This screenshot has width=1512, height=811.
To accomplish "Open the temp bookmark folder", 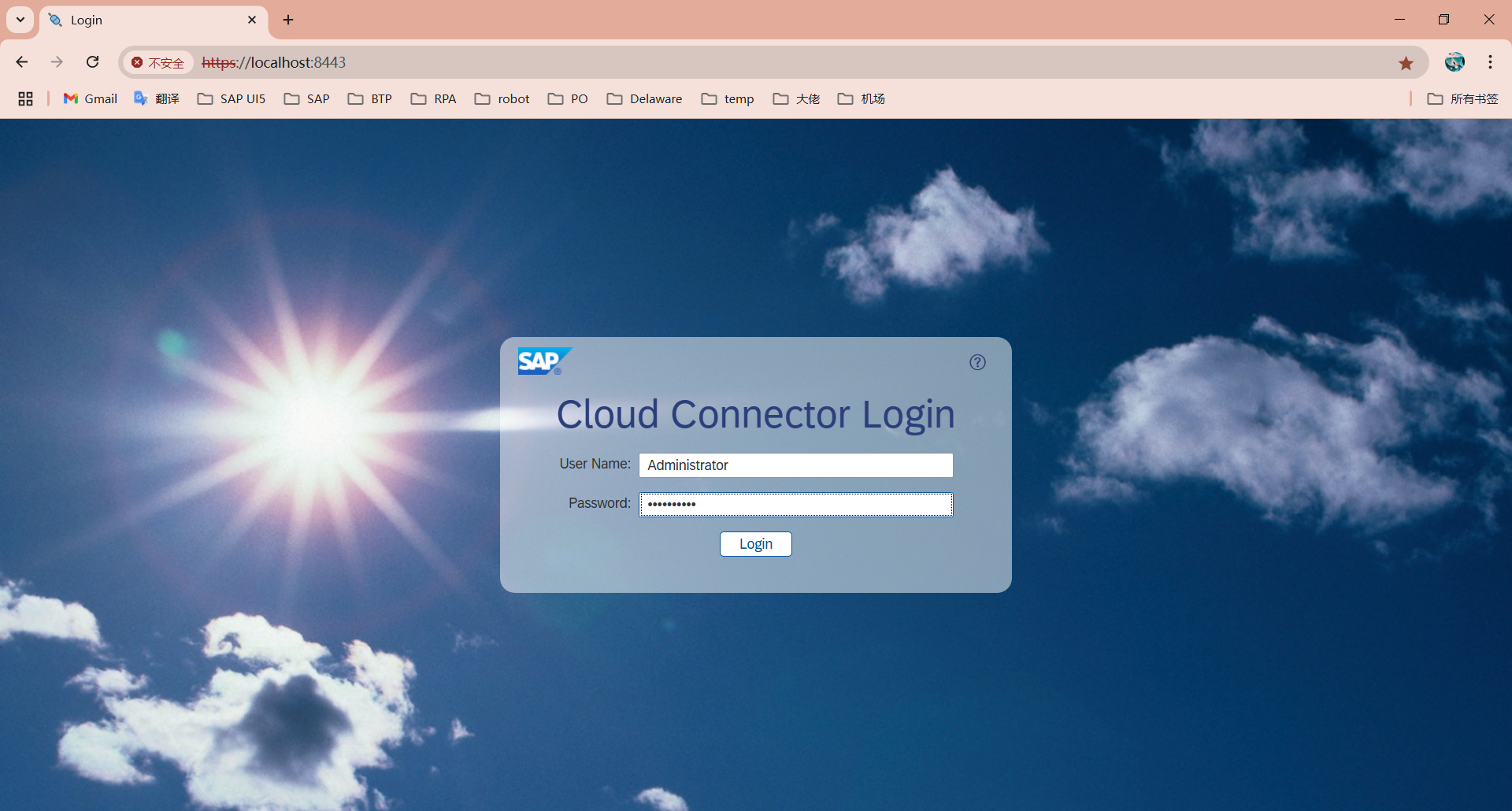I will pos(728,98).
